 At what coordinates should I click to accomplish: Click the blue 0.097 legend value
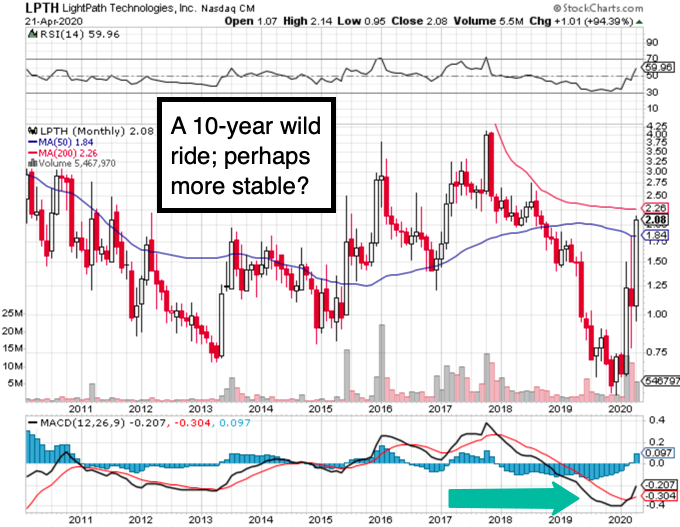(x=235, y=422)
